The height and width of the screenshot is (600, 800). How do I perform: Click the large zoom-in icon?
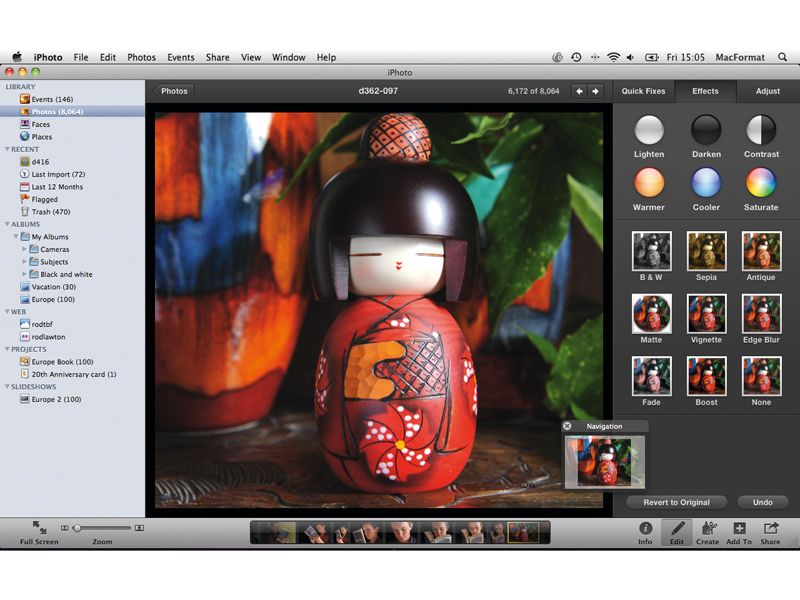click(x=139, y=528)
